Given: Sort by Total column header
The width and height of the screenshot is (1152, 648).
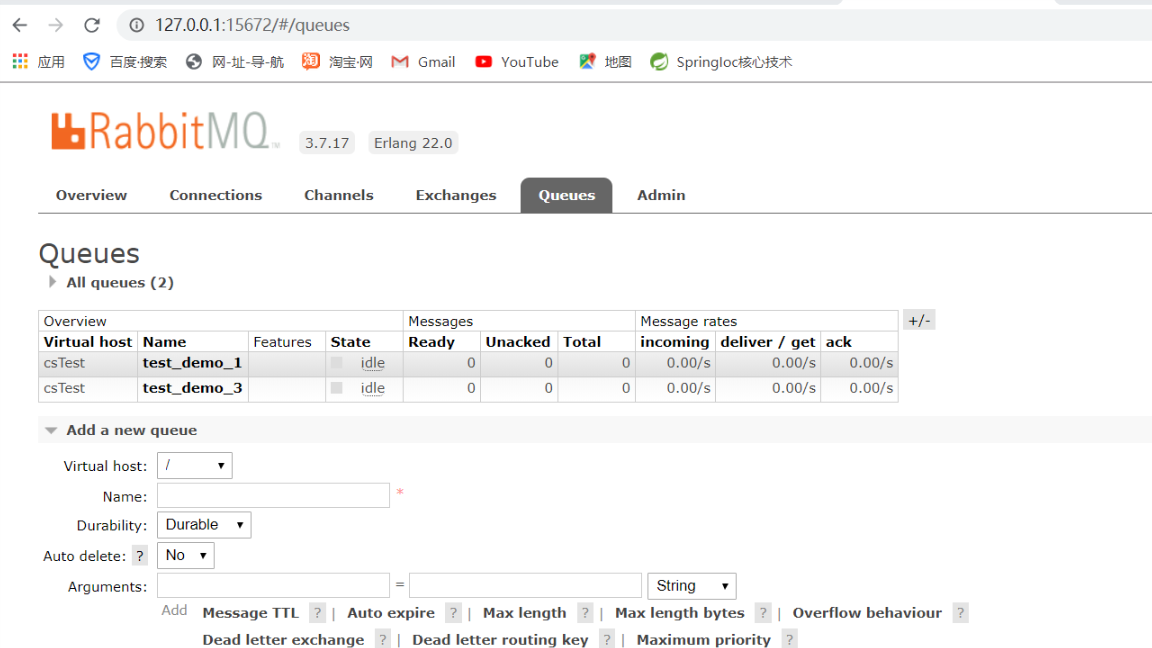Looking at the screenshot, I should pyautogui.click(x=582, y=342).
